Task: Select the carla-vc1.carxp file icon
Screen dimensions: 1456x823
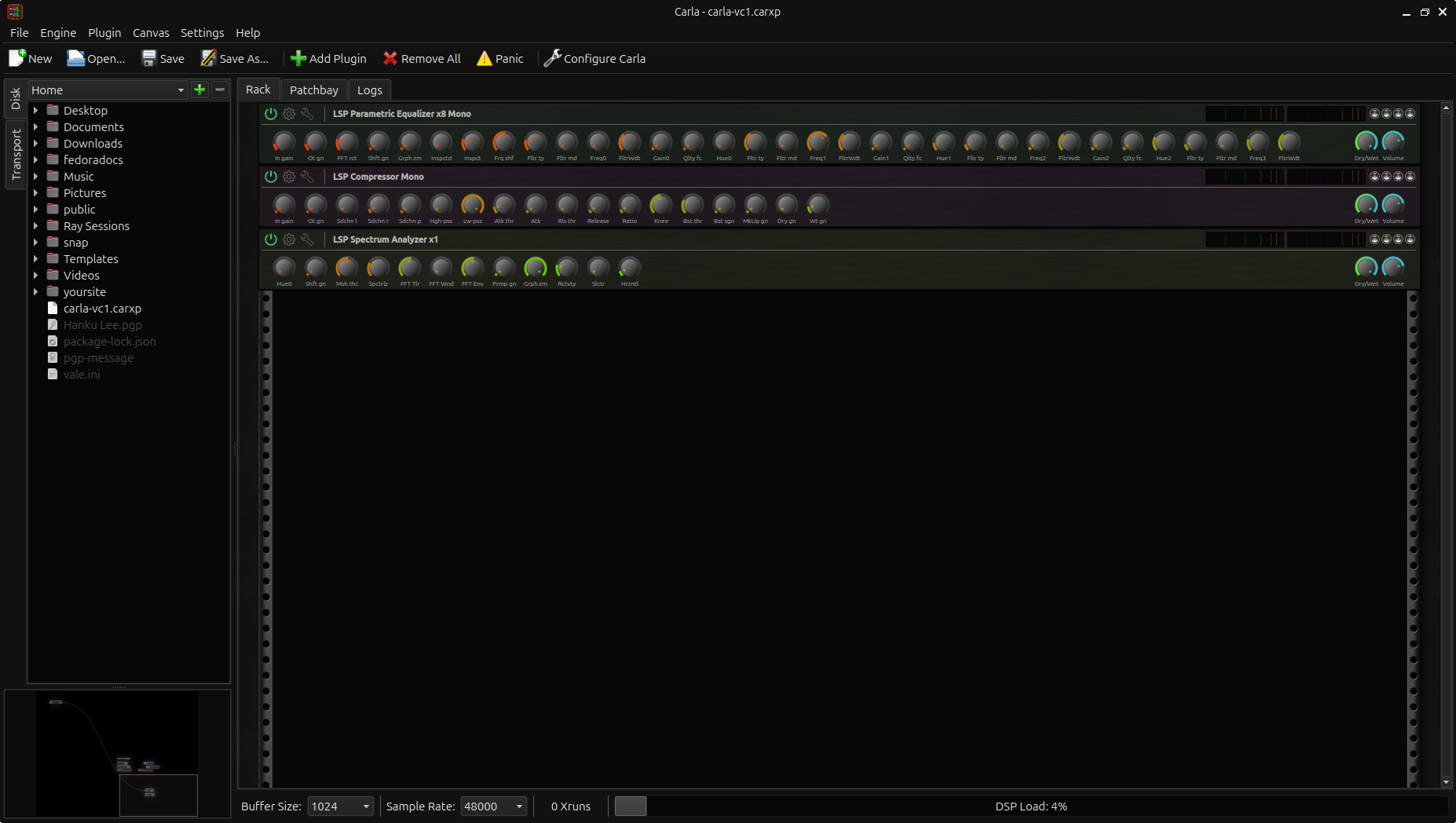Action: click(x=53, y=308)
